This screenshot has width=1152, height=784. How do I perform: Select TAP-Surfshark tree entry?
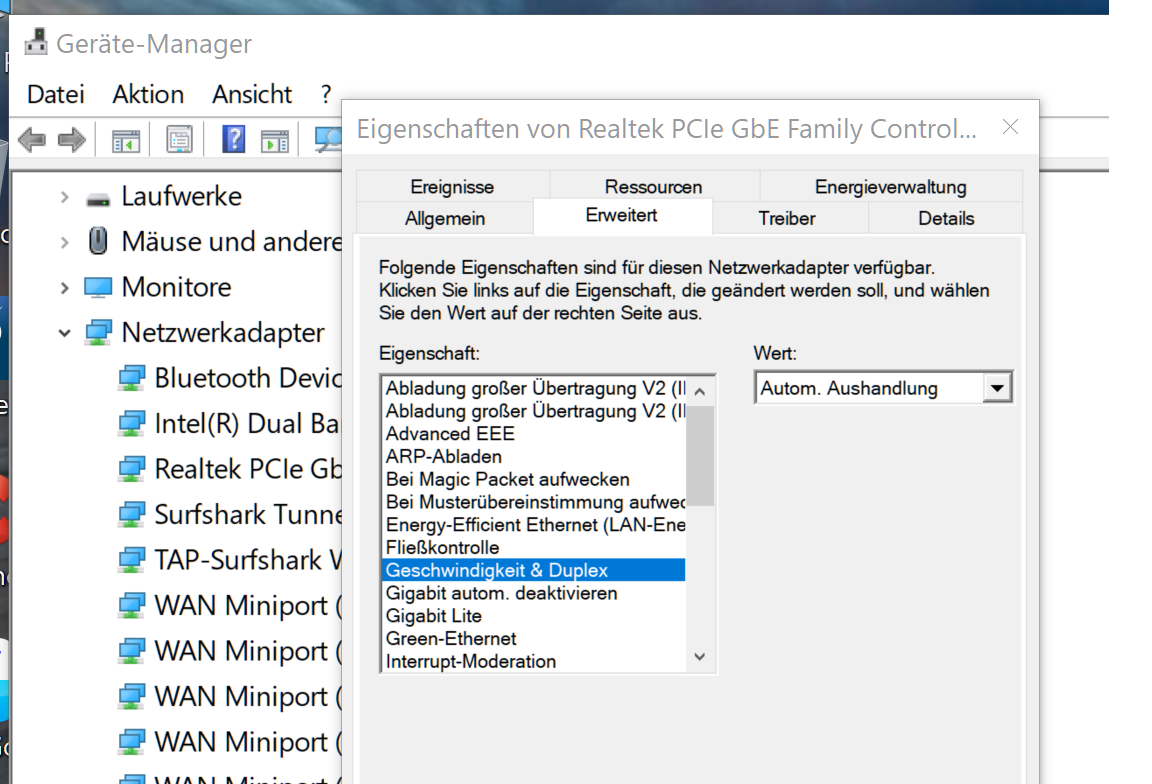[248, 560]
